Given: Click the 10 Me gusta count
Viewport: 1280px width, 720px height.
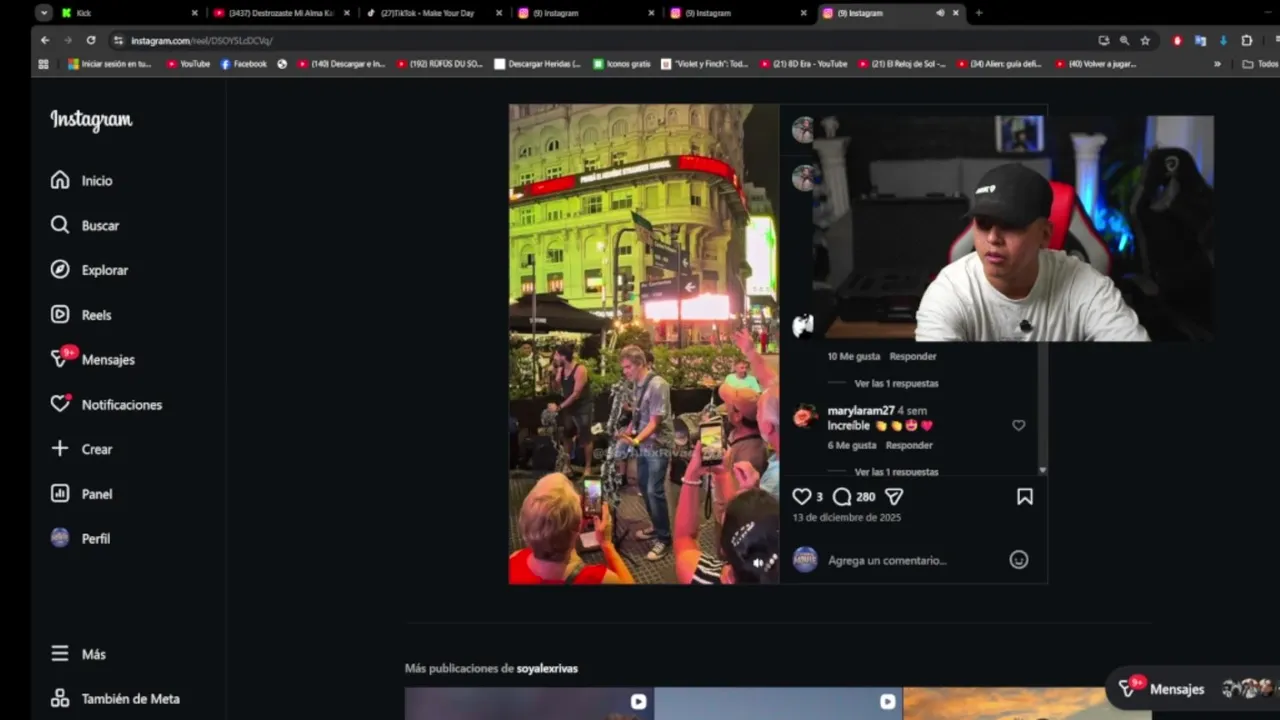Looking at the screenshot, I should (x=854, y=356).
